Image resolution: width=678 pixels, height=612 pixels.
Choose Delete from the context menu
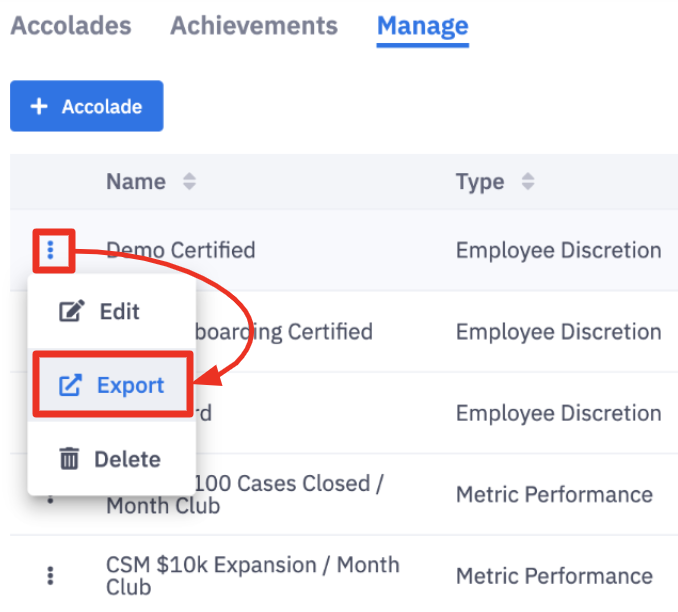click(127, 459)
